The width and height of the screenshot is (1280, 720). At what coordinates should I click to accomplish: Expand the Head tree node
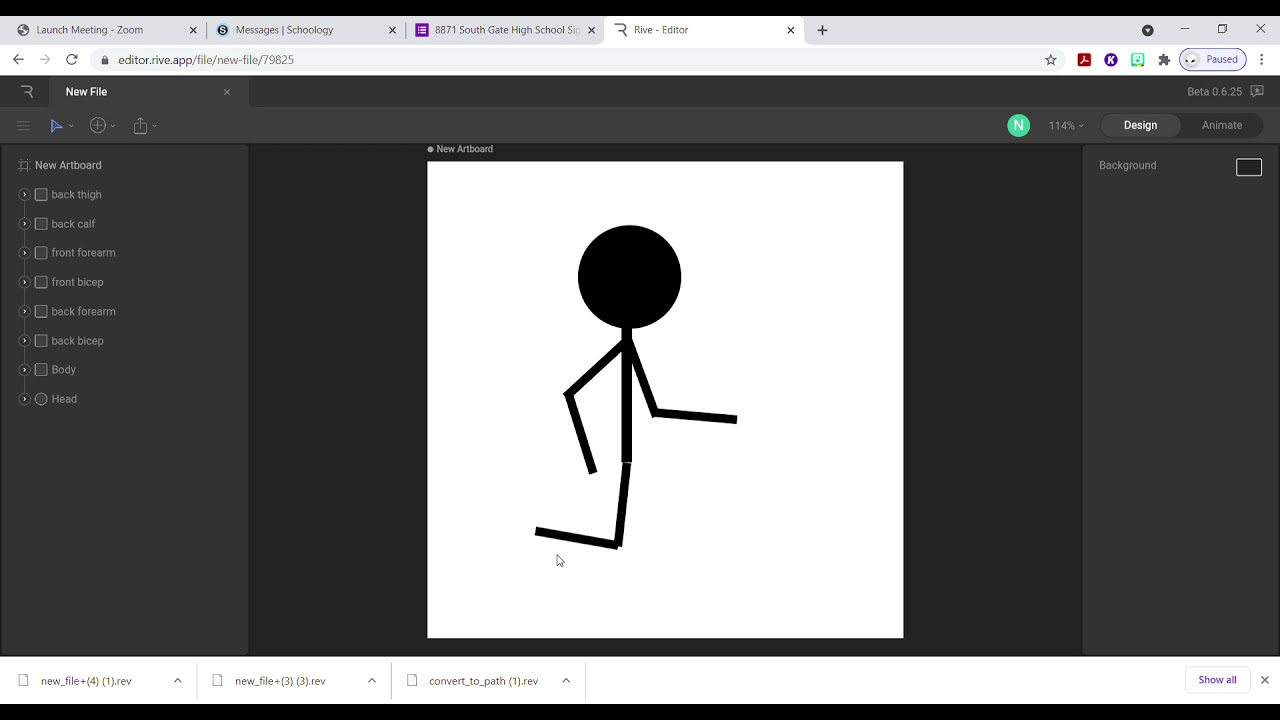[x=25, y=399]
